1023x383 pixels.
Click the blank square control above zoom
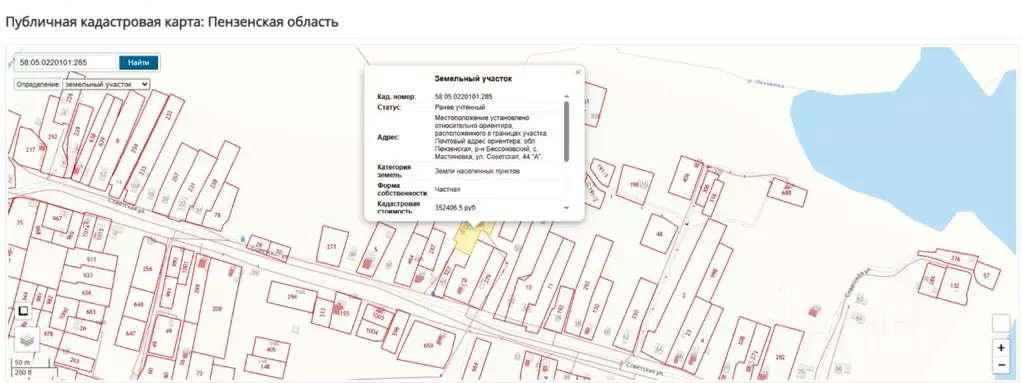point(1001,323)
